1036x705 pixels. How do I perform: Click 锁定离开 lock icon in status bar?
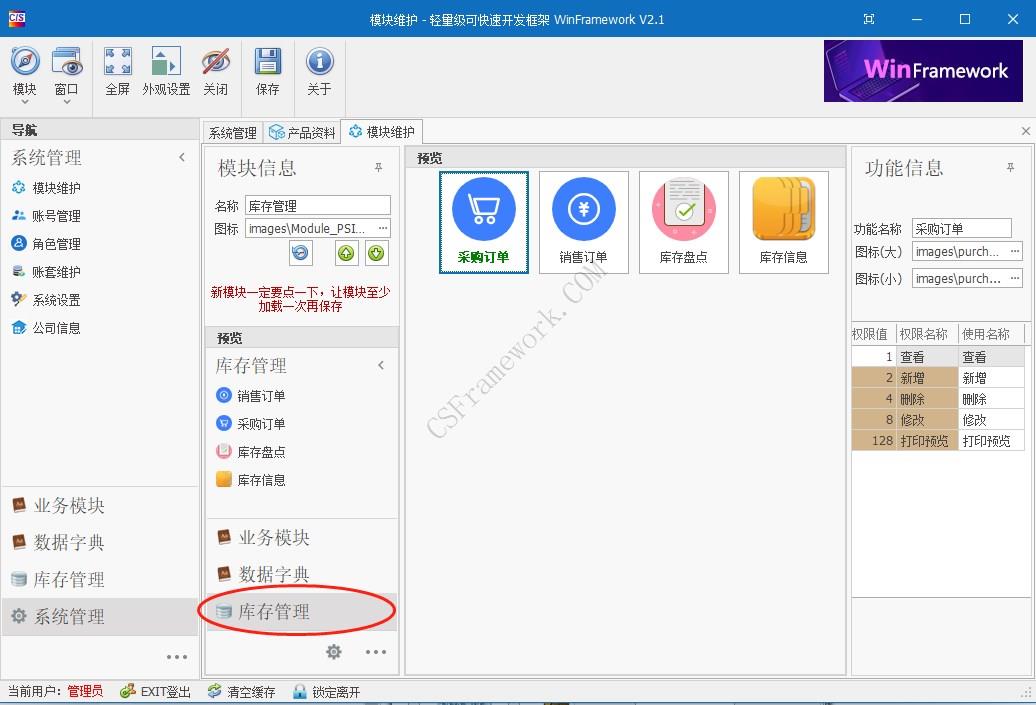point(325,691)
